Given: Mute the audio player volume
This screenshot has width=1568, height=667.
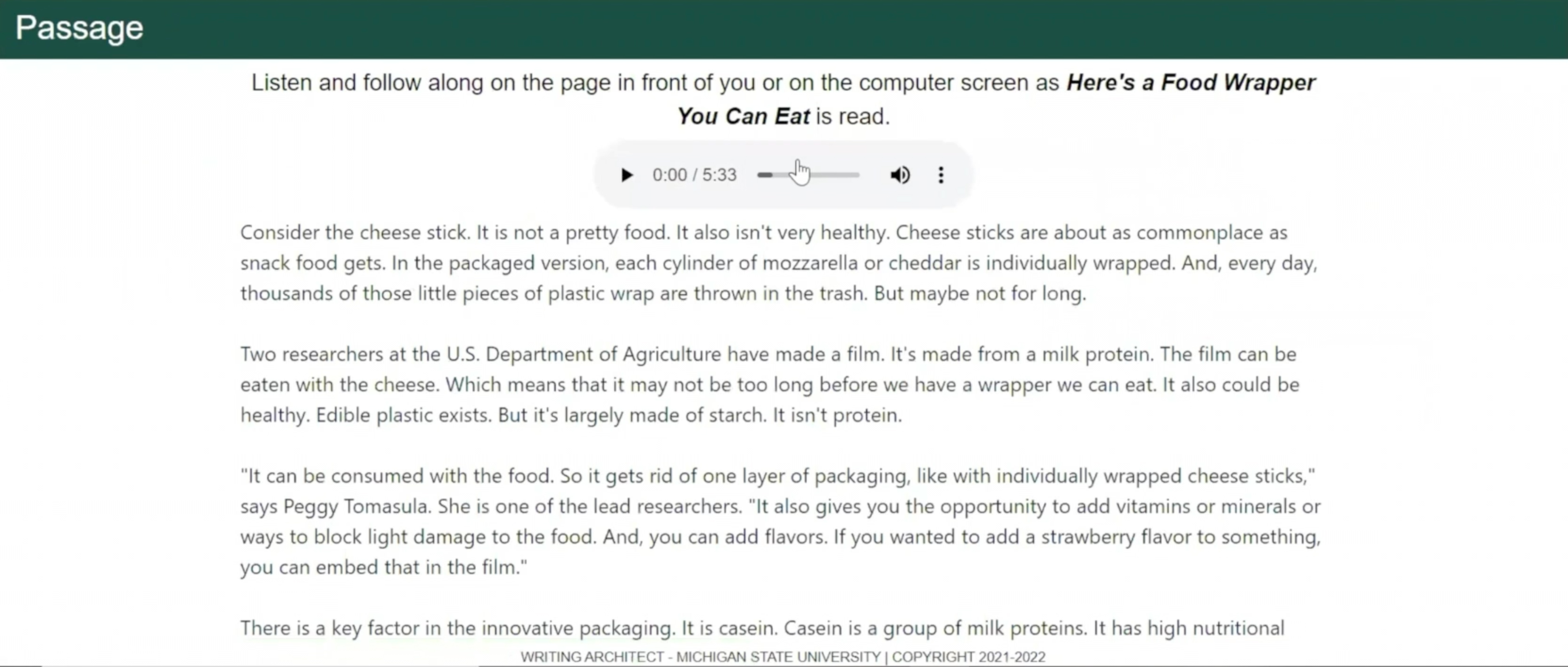Looking at the screenshot, I should pos(900,175).
